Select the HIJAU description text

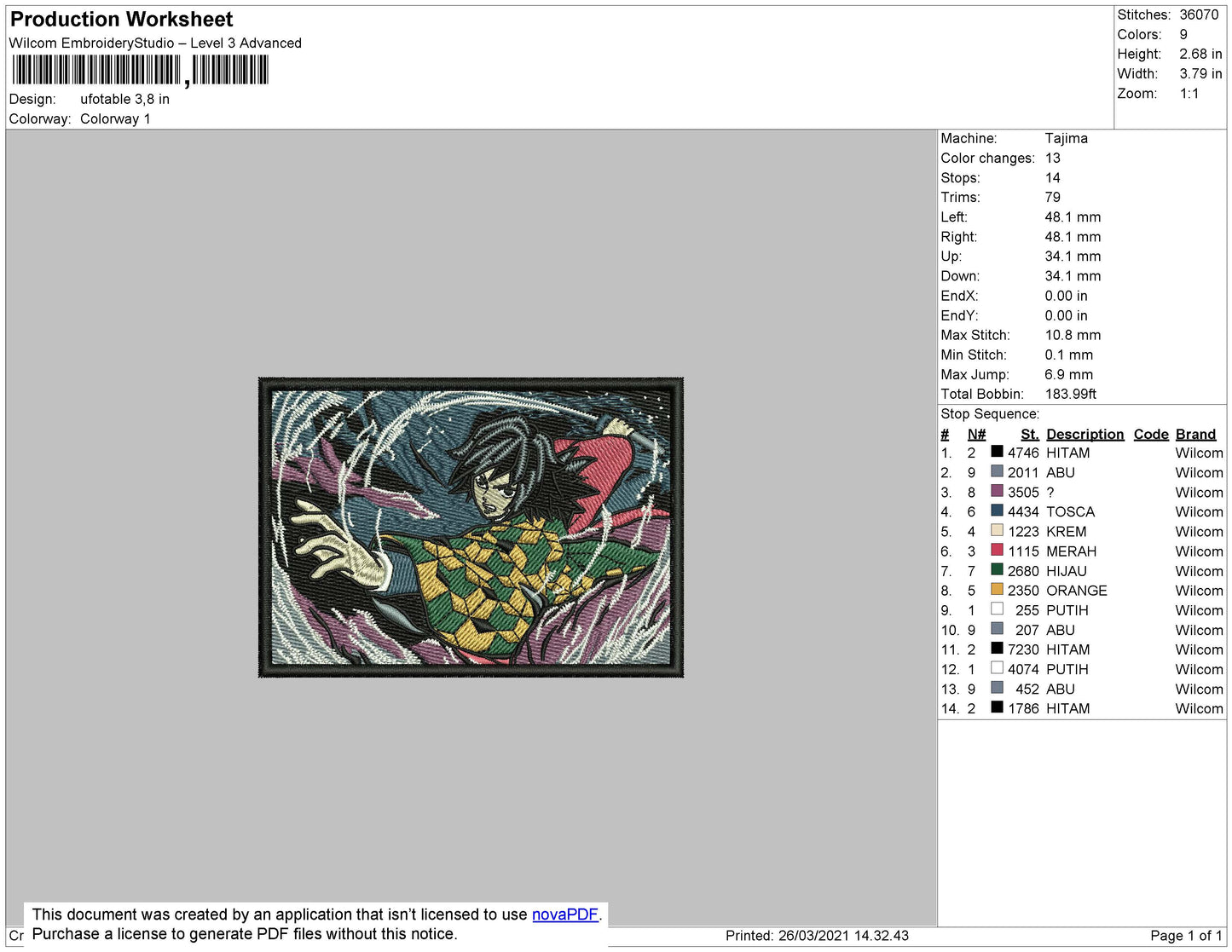click(x=1067, y=571)
